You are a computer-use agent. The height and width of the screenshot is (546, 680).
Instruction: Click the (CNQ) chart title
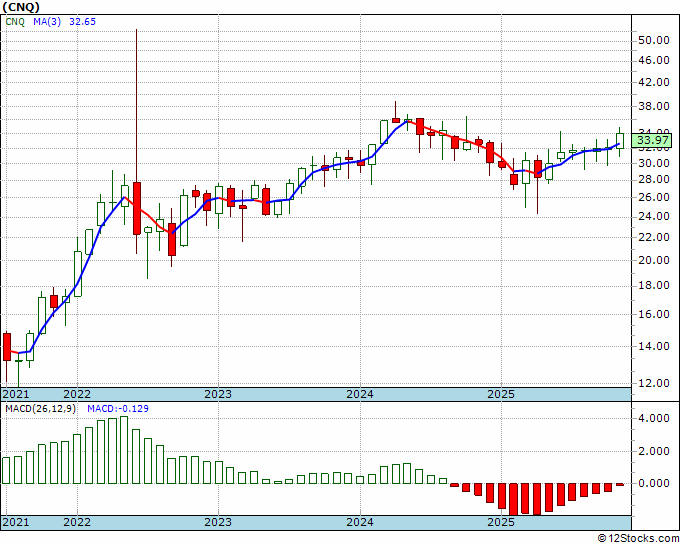(21, 7)
